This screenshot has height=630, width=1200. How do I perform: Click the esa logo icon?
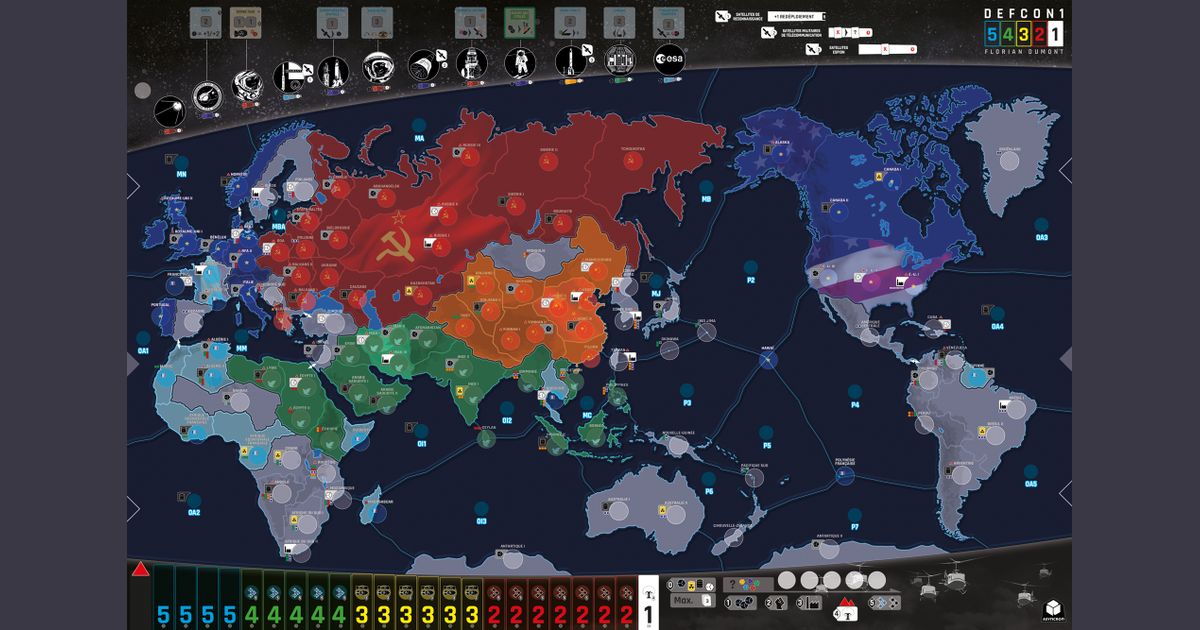click(x=669, y=60)
